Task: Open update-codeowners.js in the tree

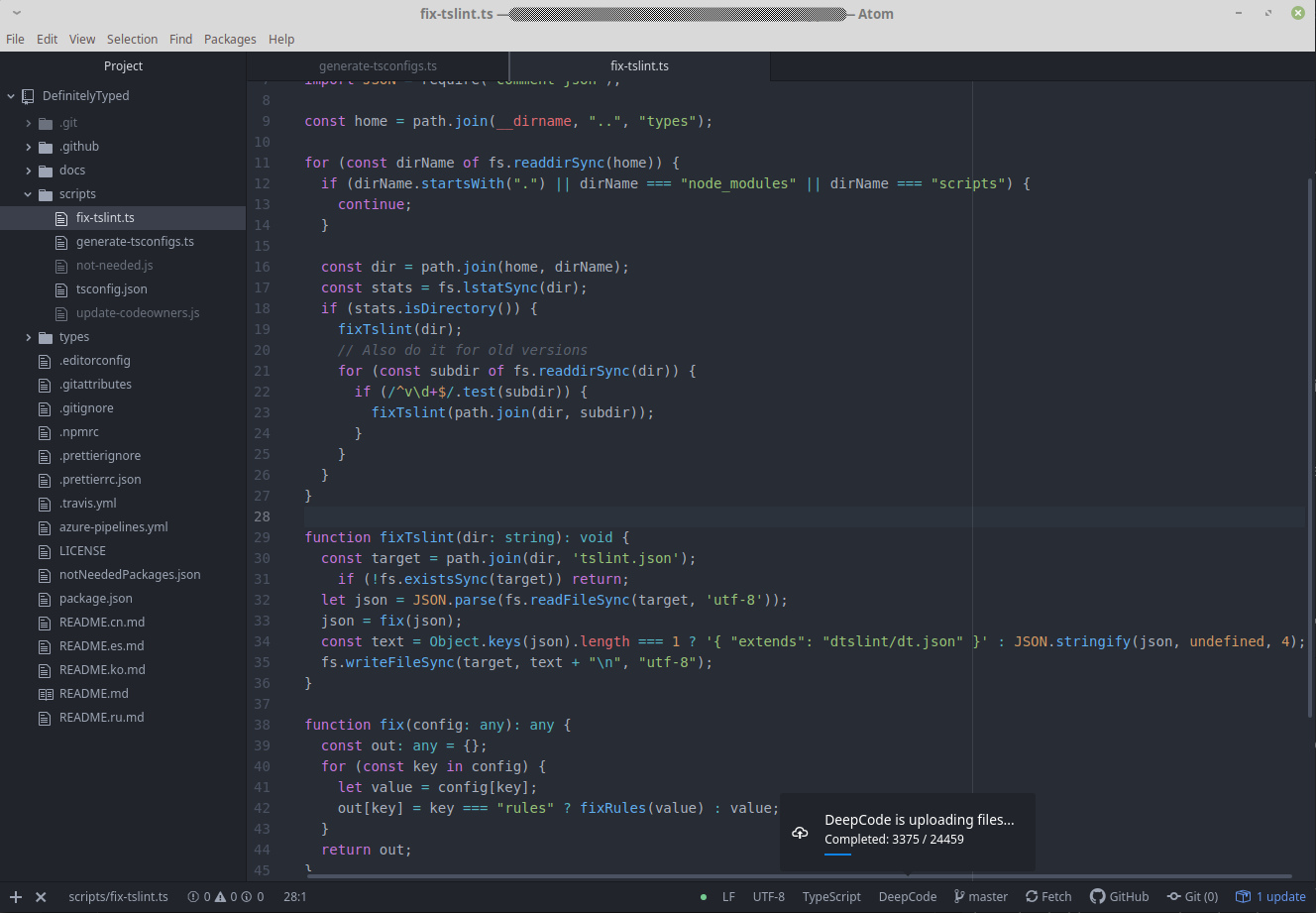Action: pos(138,313)
